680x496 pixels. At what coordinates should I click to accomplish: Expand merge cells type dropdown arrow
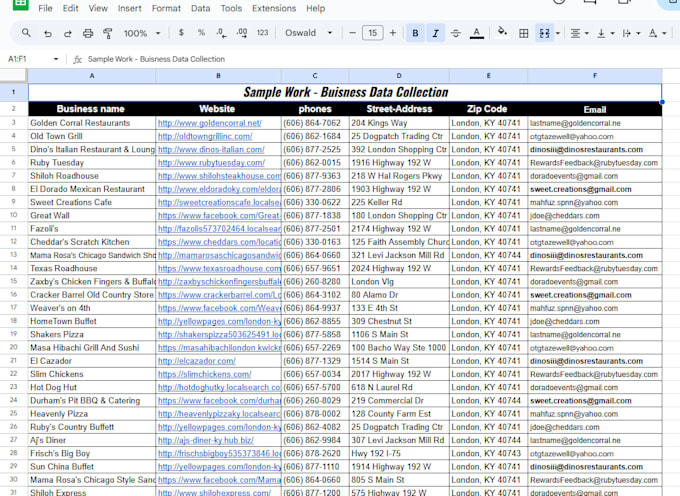click(x=558, y=33)
